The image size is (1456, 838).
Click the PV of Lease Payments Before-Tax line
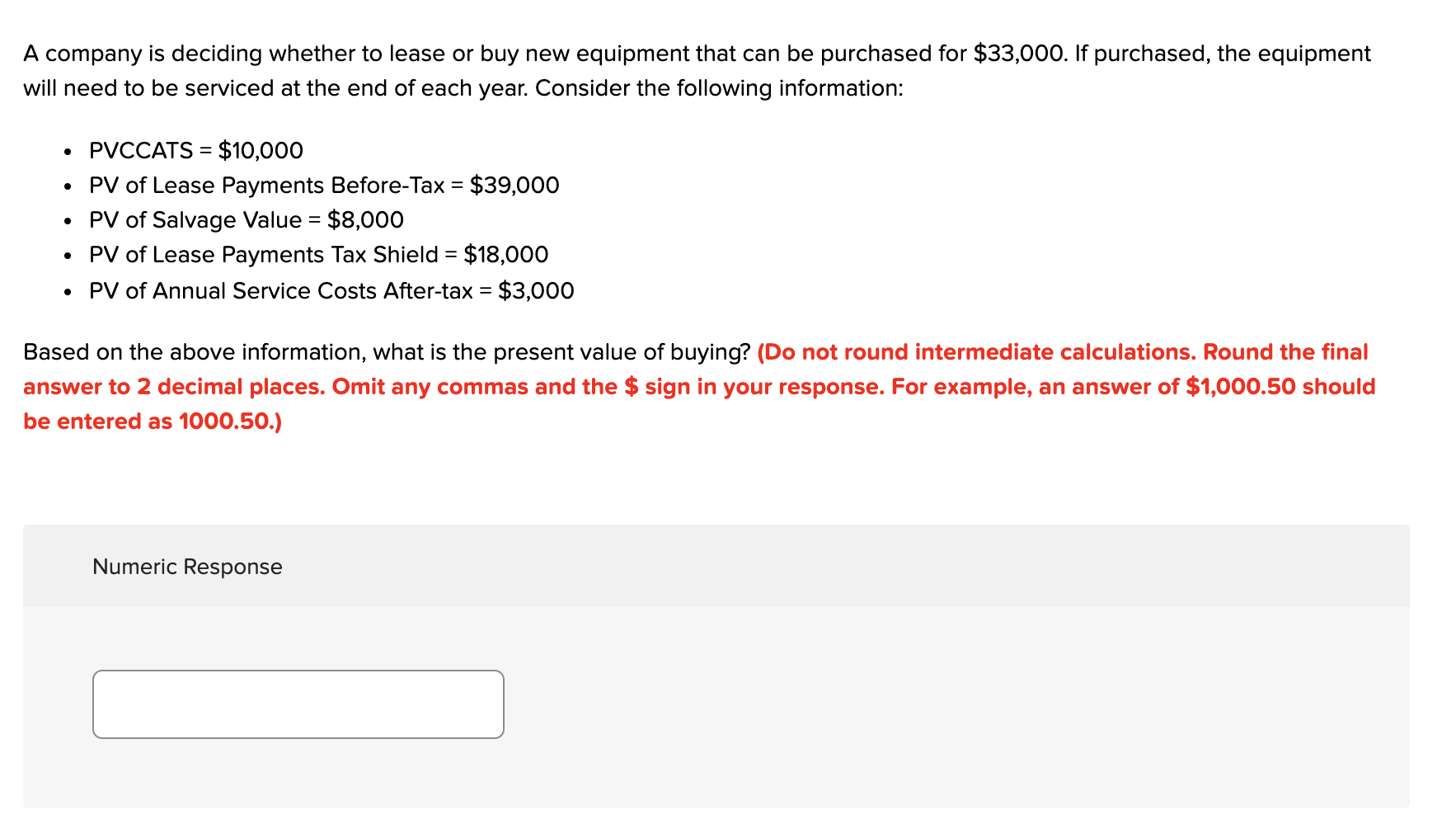323,185
